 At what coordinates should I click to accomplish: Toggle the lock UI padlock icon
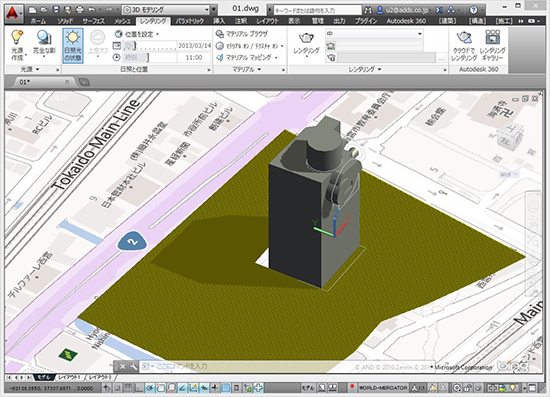coord(467,388)
